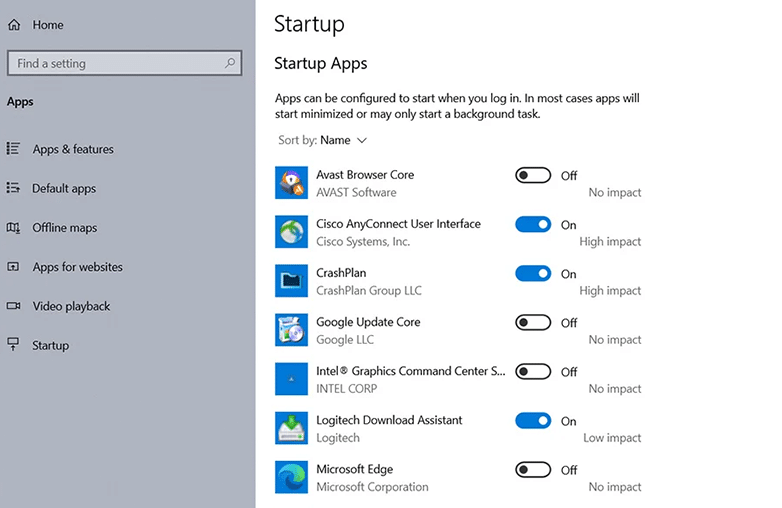Image resolution: width=782 pixels, height=508 pixels.
Task: Select Offline maps in sidebar
Action: click(65, 228)
